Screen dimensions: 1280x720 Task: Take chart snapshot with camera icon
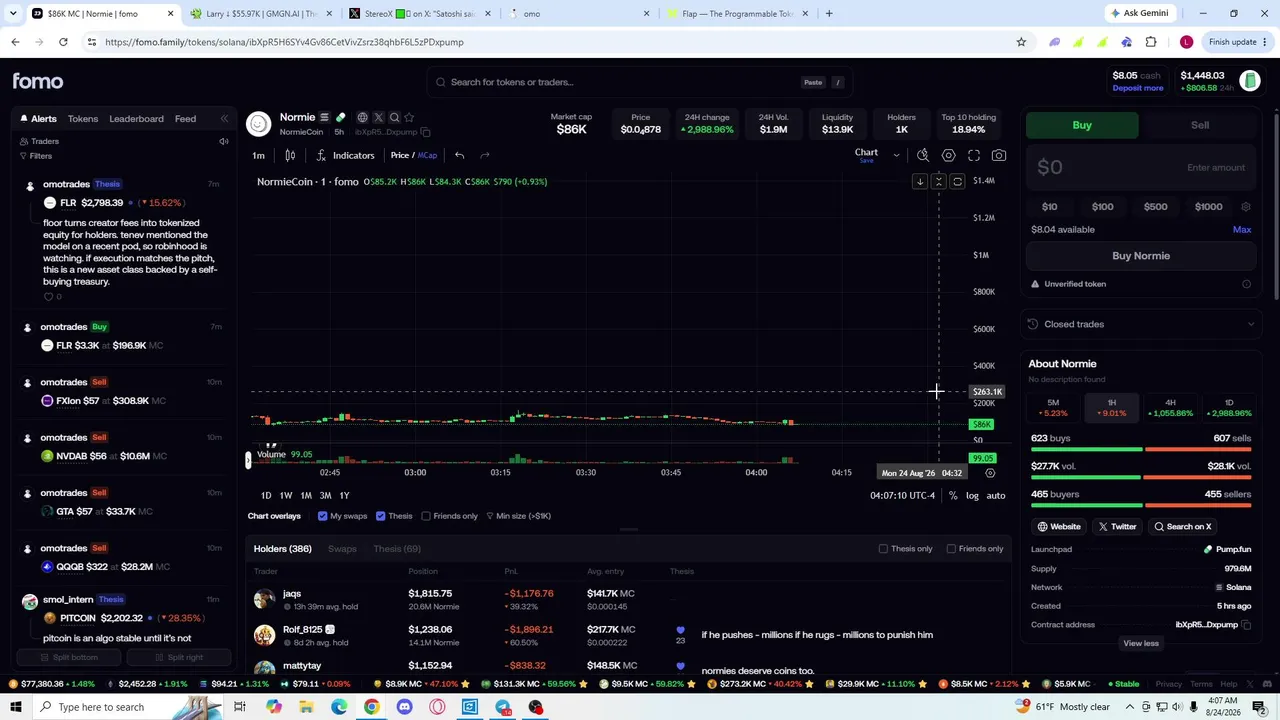coord(999,156)
